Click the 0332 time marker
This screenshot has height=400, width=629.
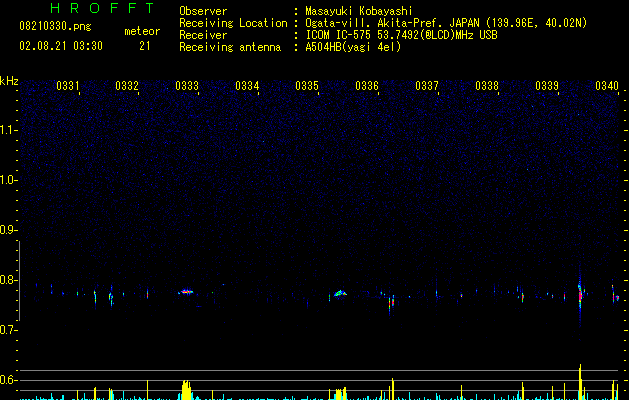(127, 86)
